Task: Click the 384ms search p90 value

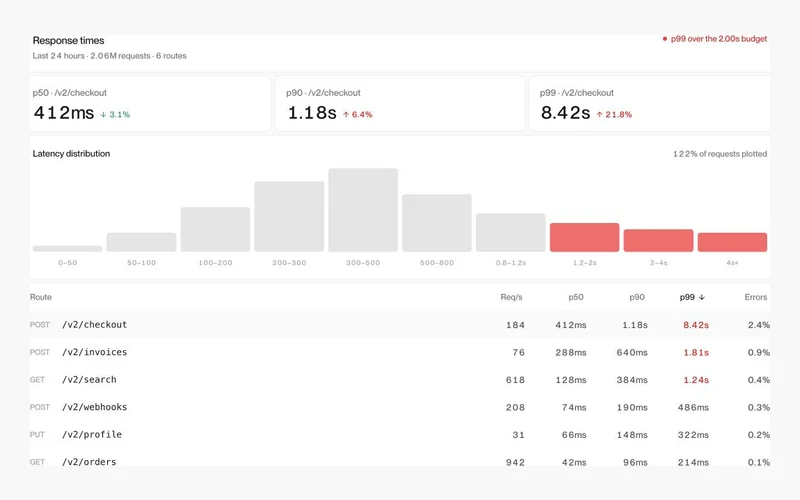Action: 632,380
